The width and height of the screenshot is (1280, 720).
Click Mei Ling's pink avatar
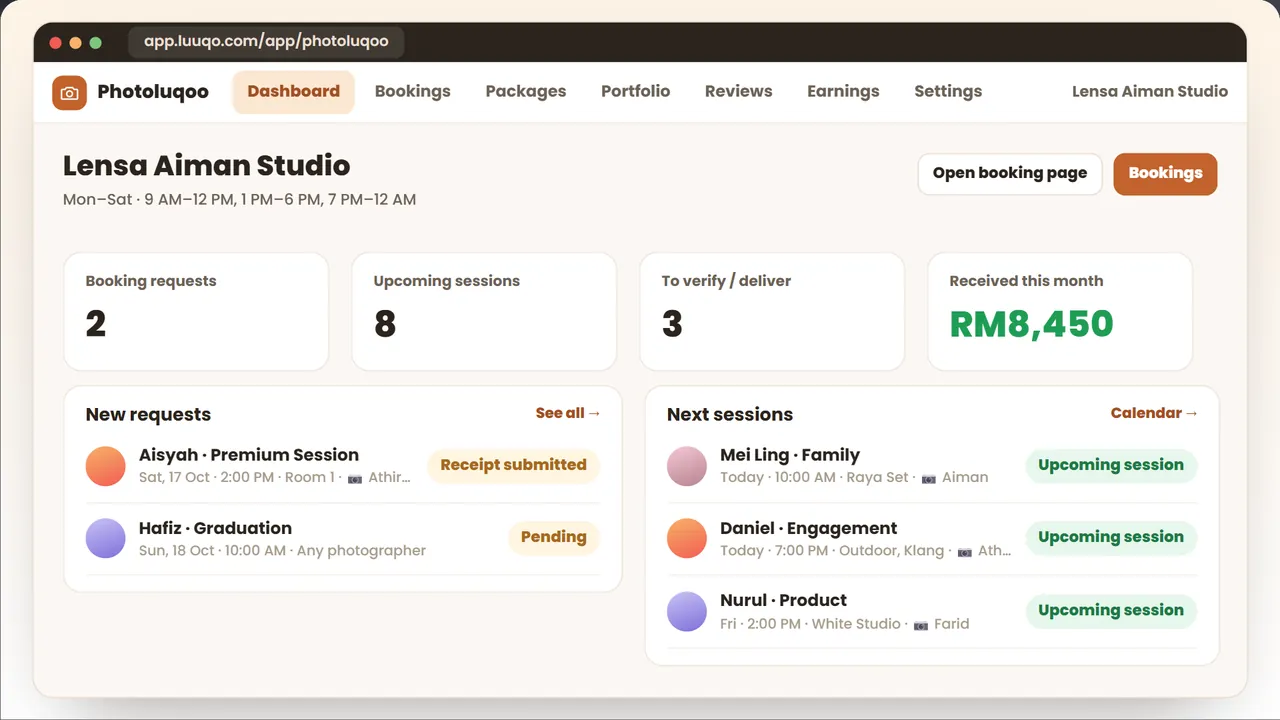click(x=687, y=466)
